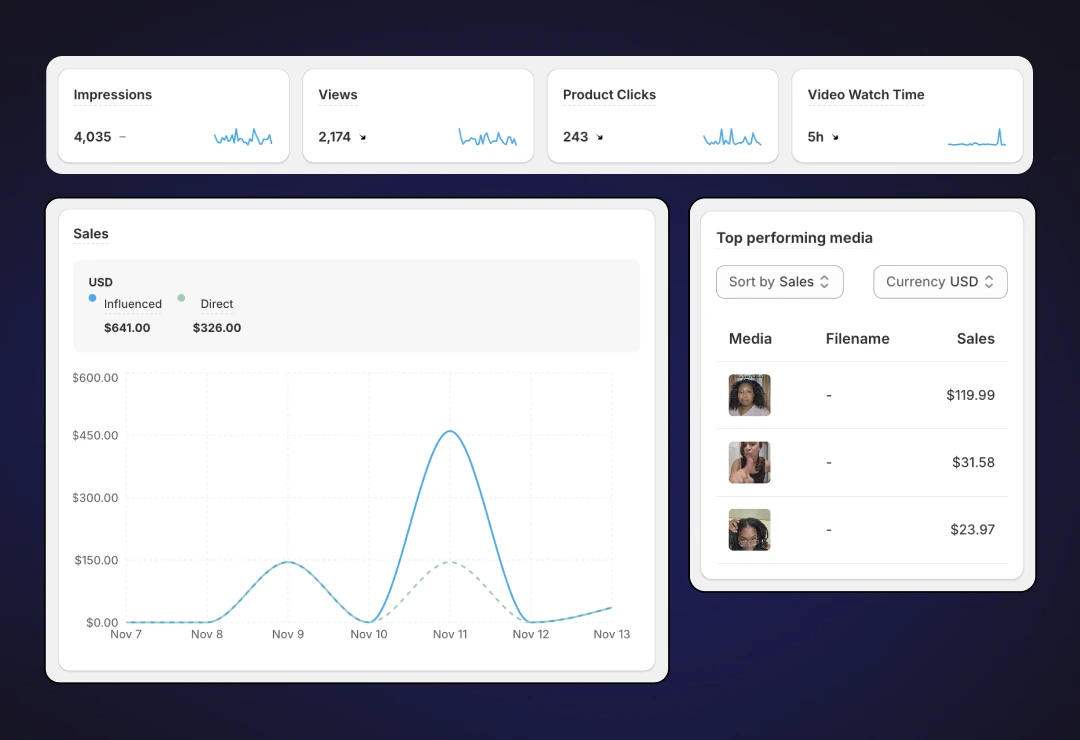Click the $119.99 sales amount link
This screenshot has width=1080, height=740.
pyautogui.click(x=970, y=395)
